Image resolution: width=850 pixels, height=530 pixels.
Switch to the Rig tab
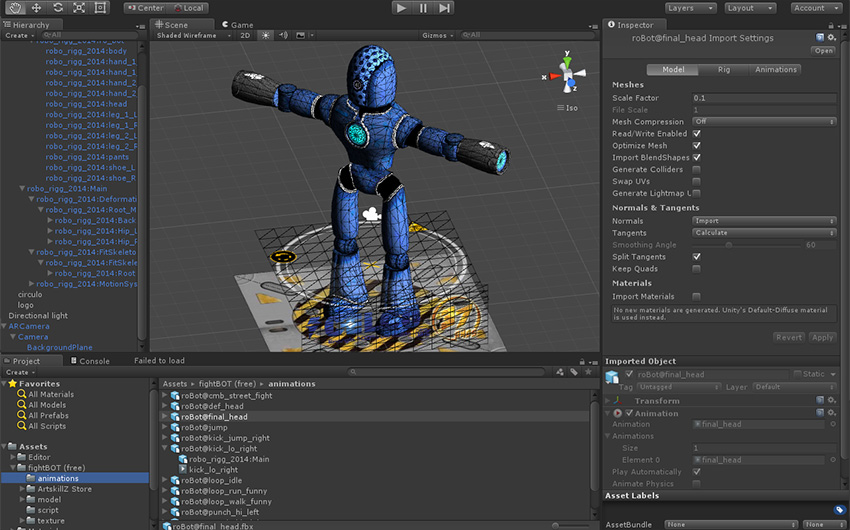click(x=724, y=69)
